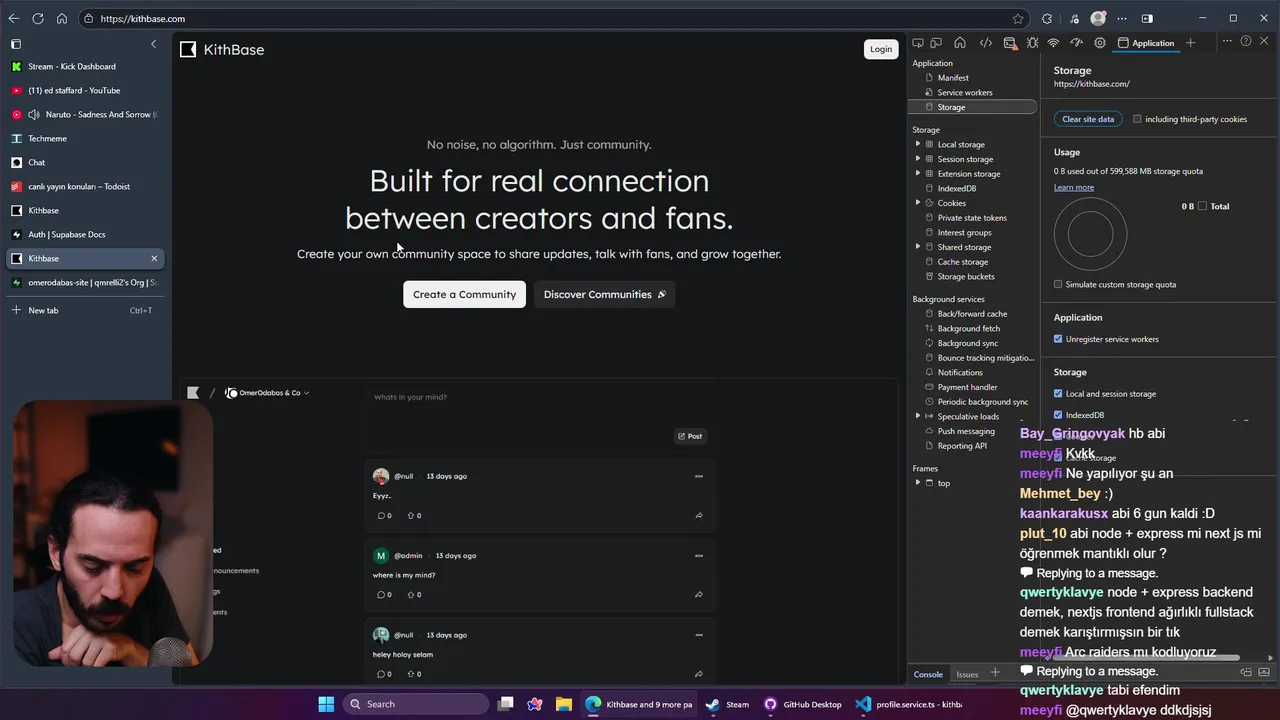This screenshot has width=1280, height=720.
Task: Open a New tab in the sidebar
Action: point(85,310)
